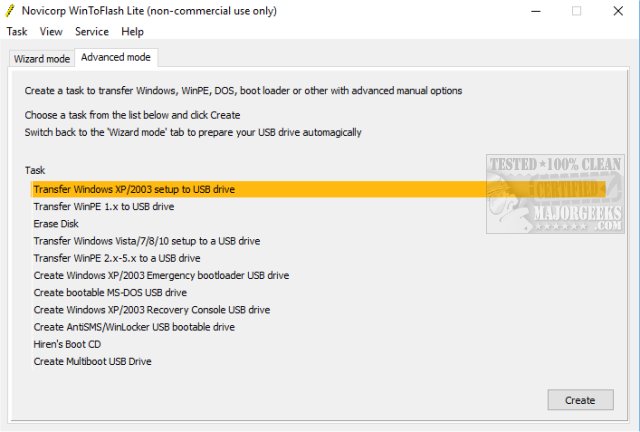Viewport: 640px width, 432px height.
Task: Select the Erase Disk task
Action: pos(56,224)
